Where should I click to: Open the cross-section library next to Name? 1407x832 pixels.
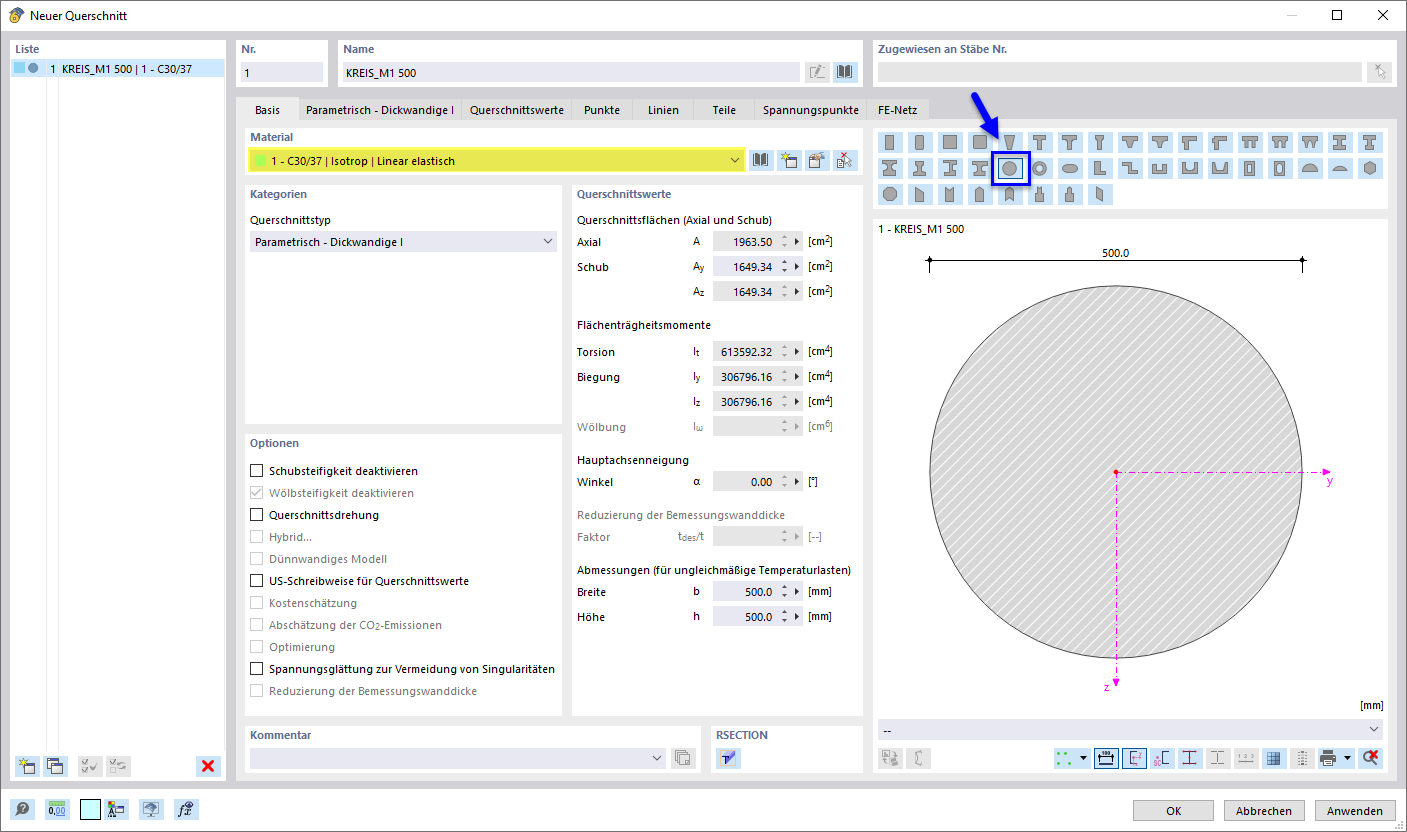(846, 72)
